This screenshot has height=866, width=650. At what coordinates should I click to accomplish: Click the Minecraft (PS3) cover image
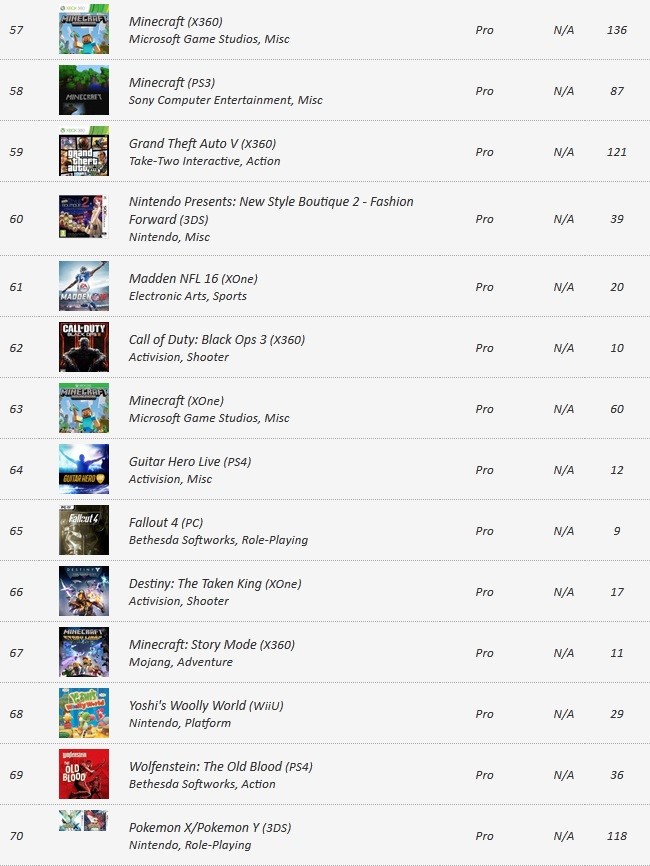84,90
